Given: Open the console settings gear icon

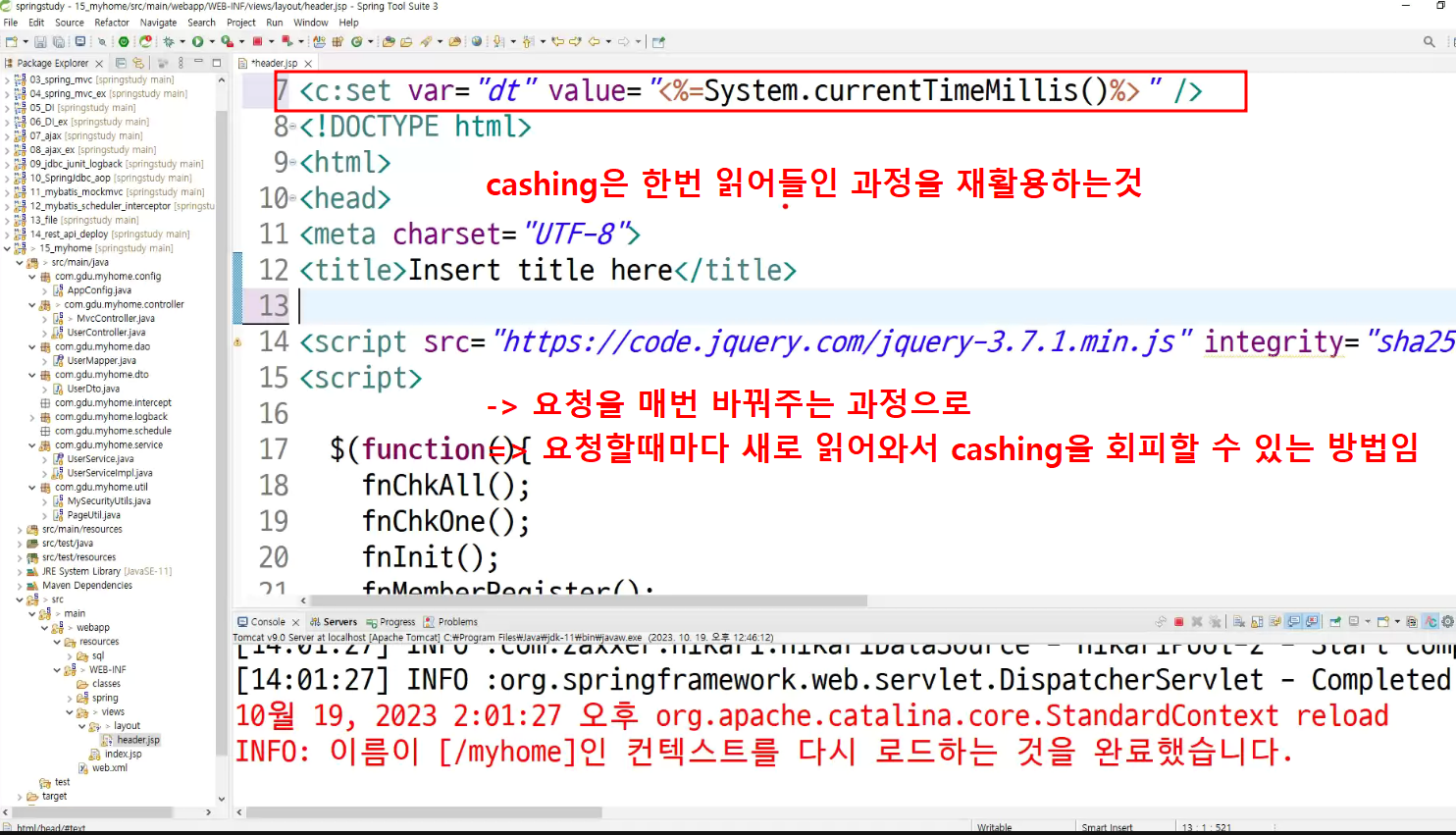Looking at the screenshot, I should [x=1447, y=621].
